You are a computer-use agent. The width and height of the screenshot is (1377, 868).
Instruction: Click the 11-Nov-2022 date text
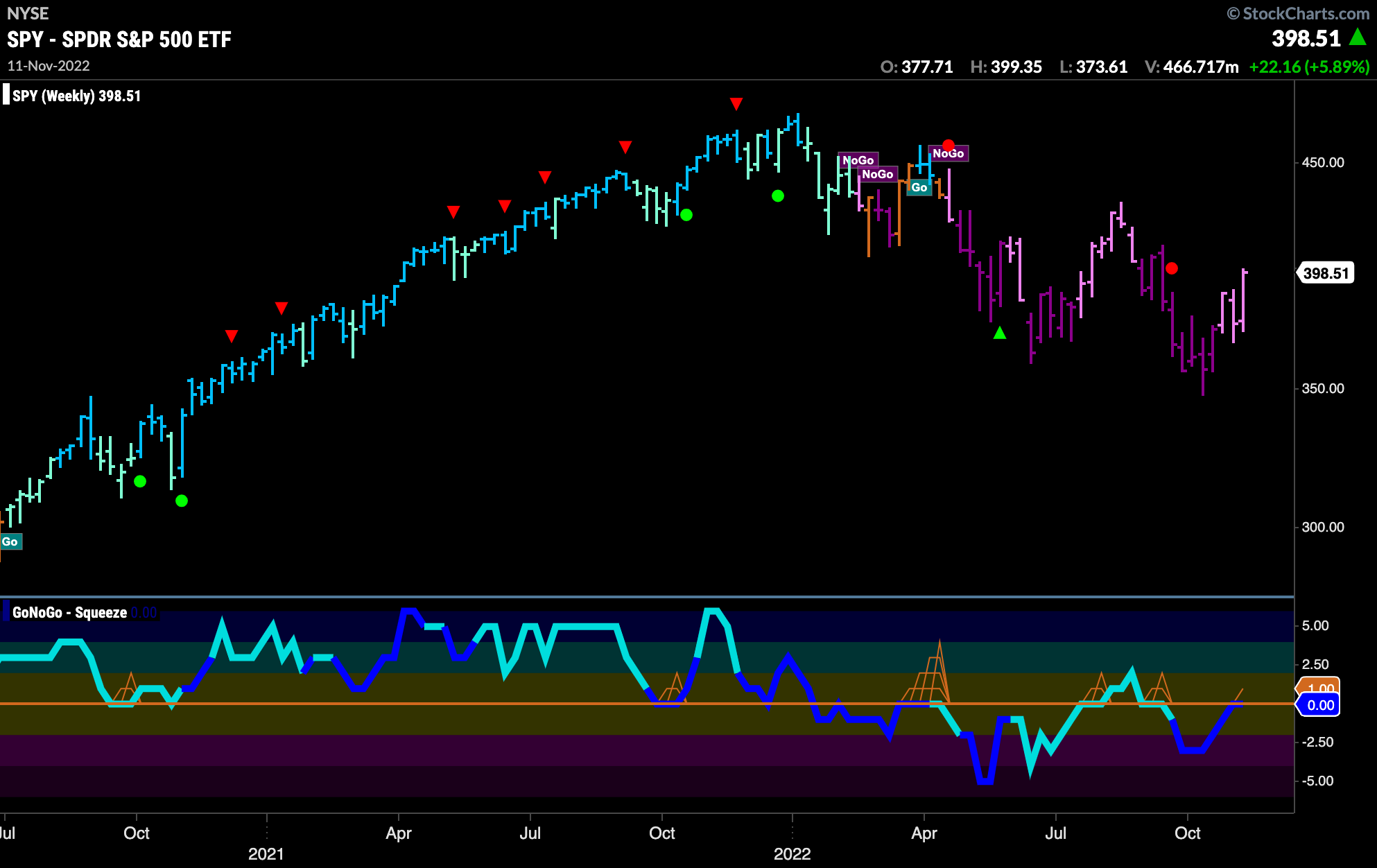click(x=49, y=66)
